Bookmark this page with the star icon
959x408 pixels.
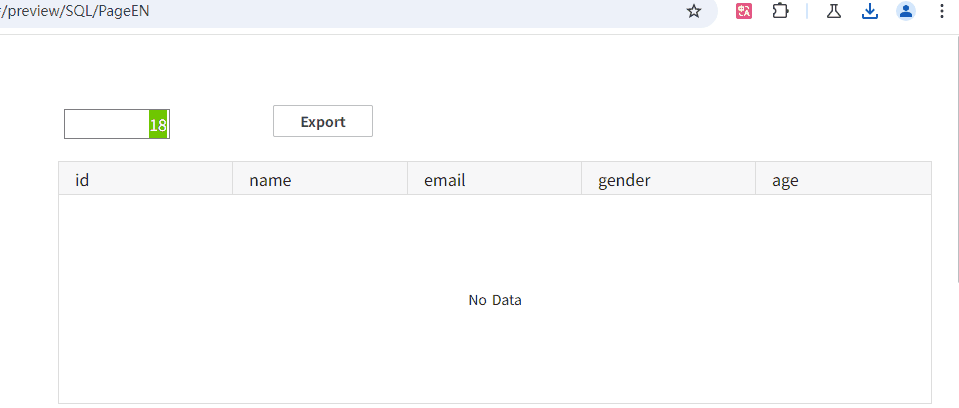(x=694, y=11)
